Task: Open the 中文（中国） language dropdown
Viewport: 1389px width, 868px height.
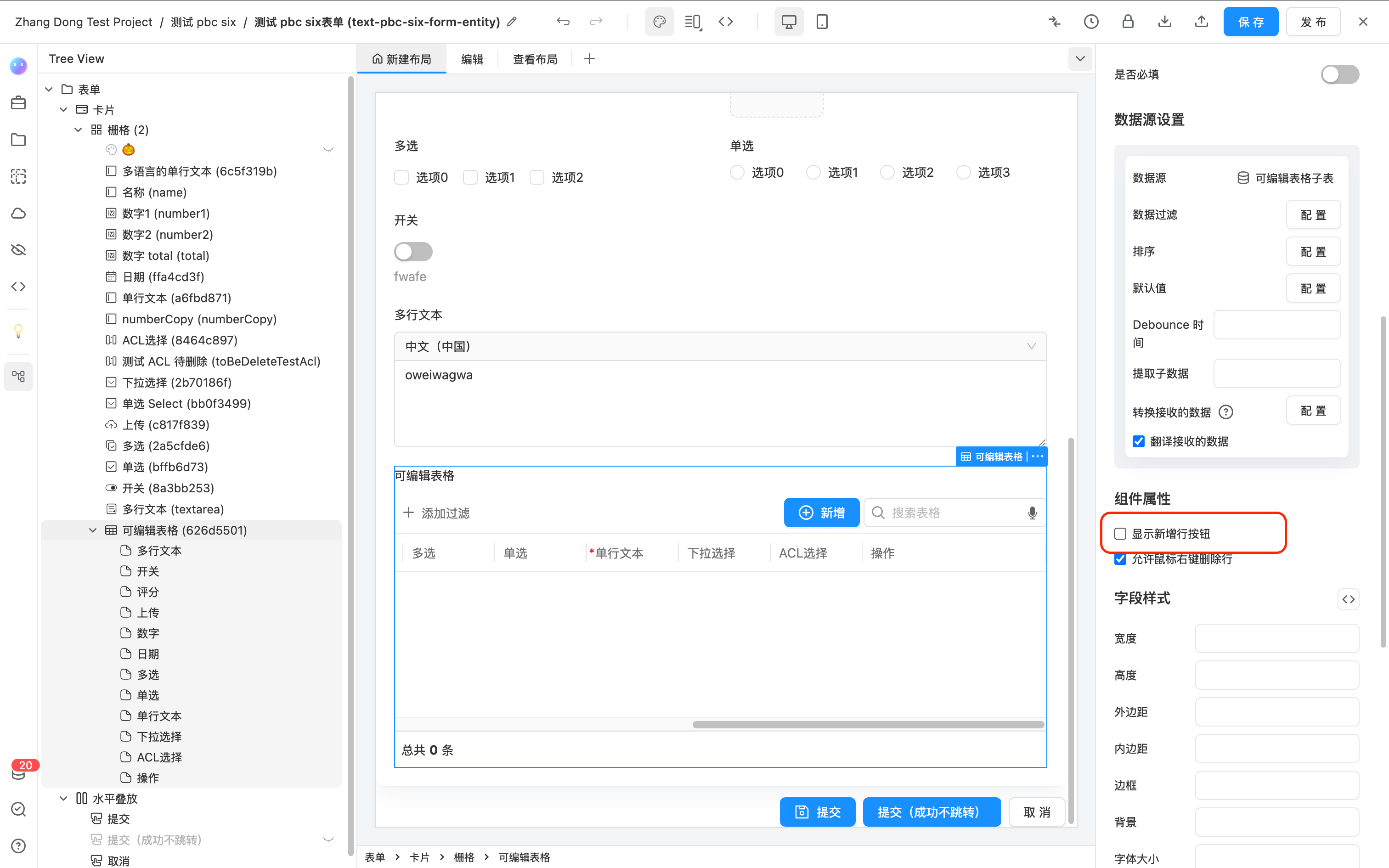Action: point(720,347)
